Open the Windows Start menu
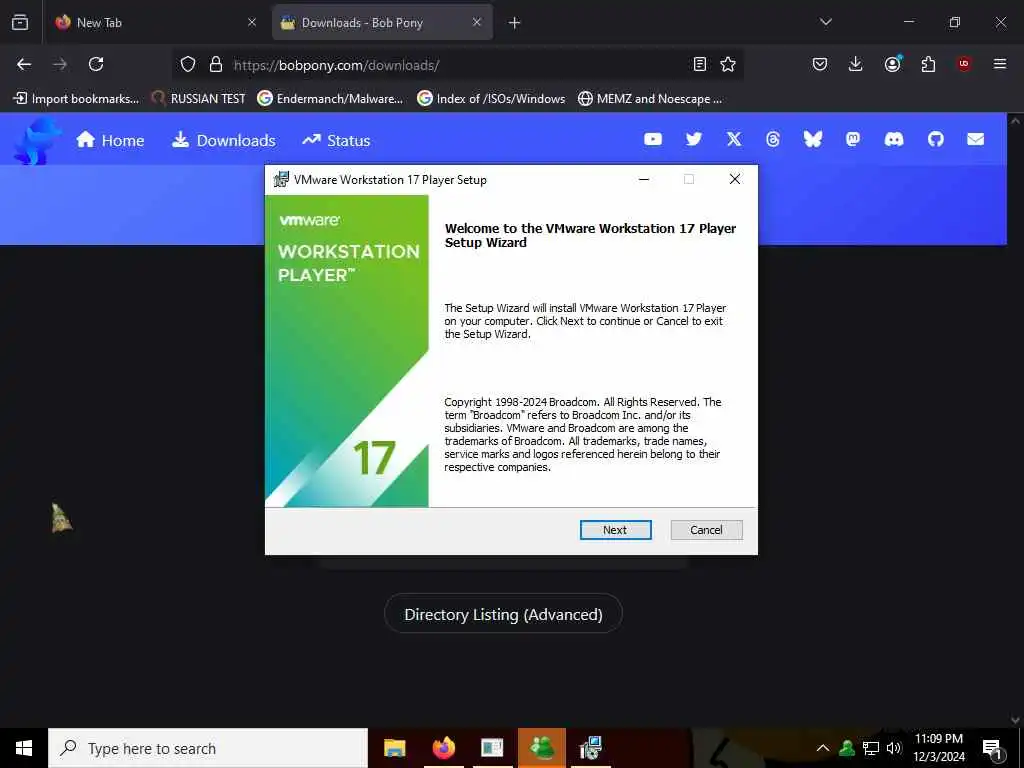This screenshot has width=1024, height=768. [24, 748]
